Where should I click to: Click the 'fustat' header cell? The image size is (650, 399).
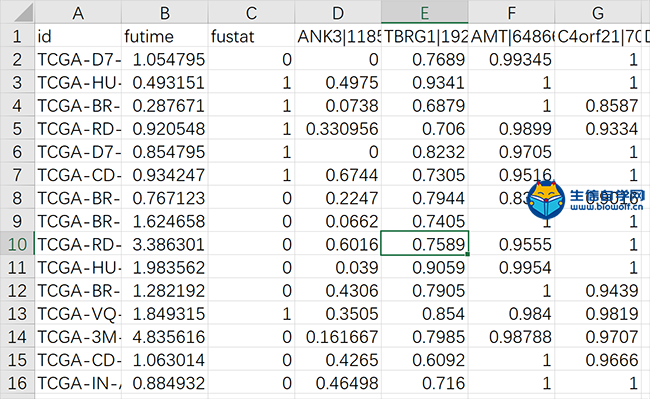coord(251,36)
